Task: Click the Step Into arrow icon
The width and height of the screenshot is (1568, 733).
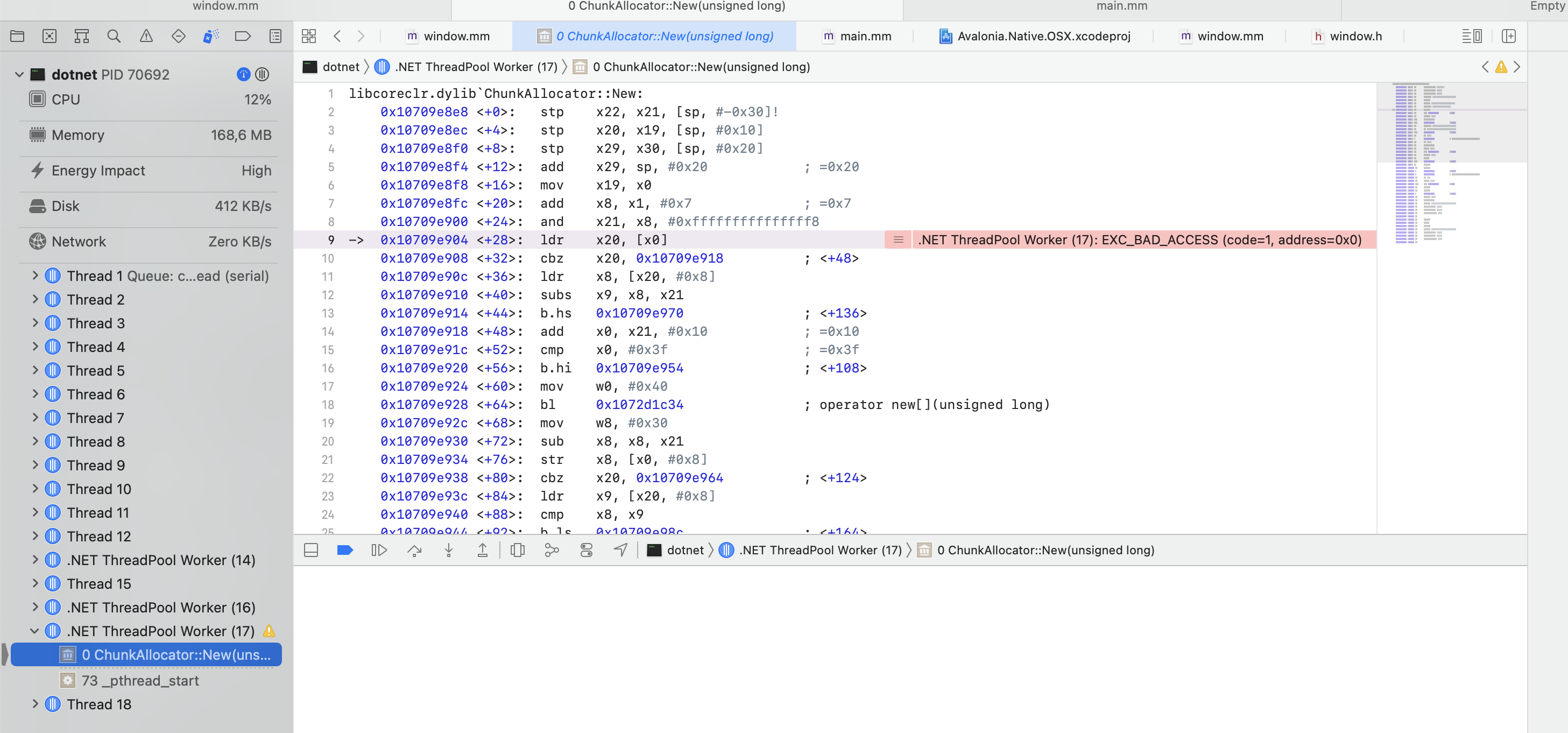Action: point(449,550)
